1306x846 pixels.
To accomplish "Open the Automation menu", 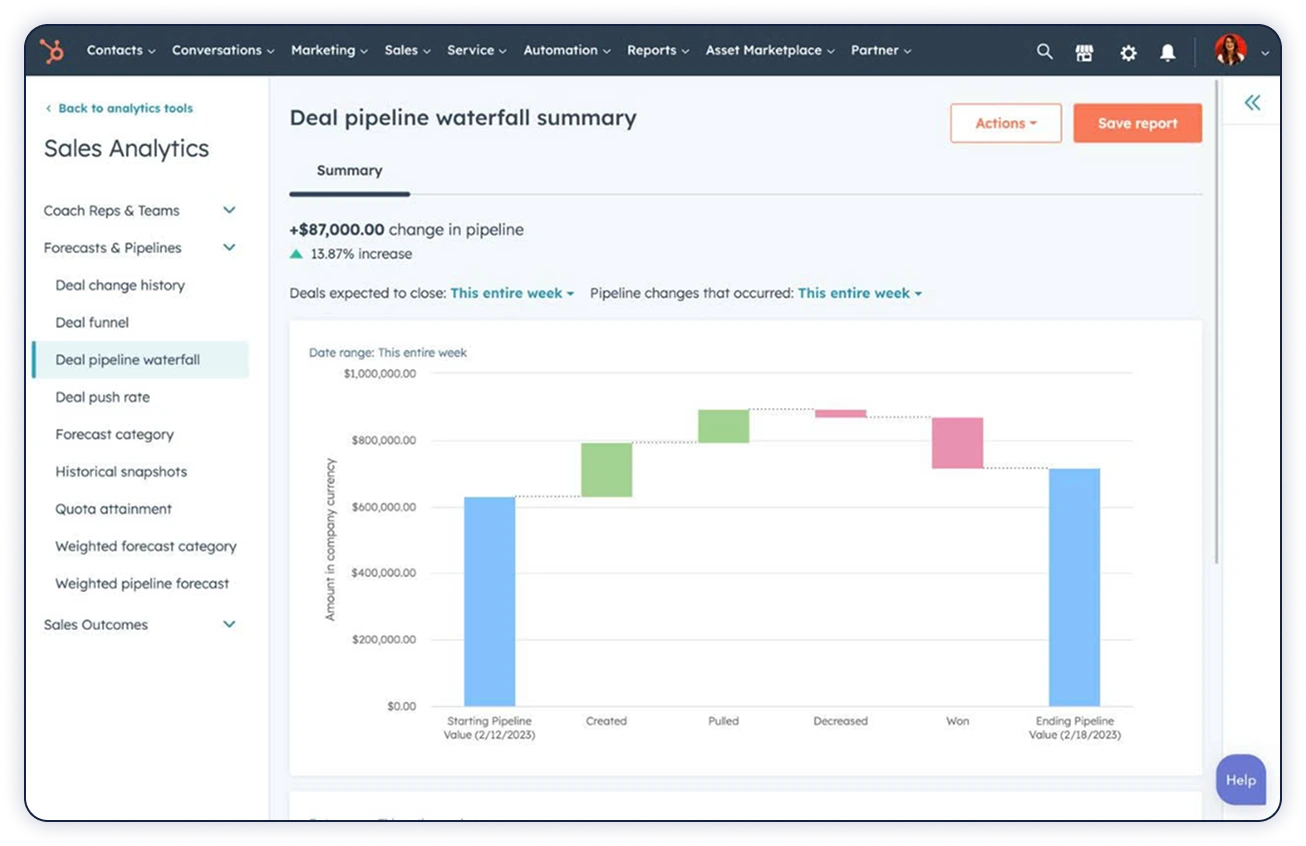I will pyautogui.click(x=567, y=50).
